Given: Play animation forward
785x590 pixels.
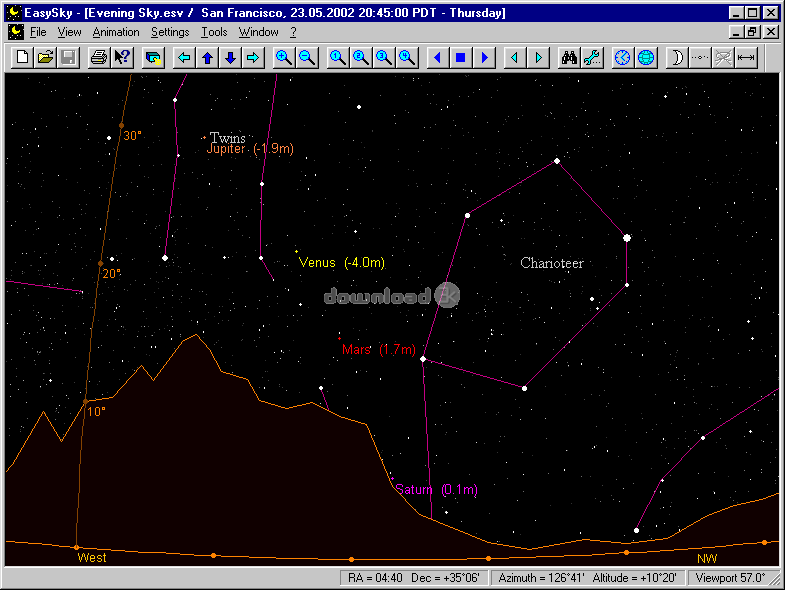Looking at the screenshot, I should pyautogui.click(x=484, y=58).
